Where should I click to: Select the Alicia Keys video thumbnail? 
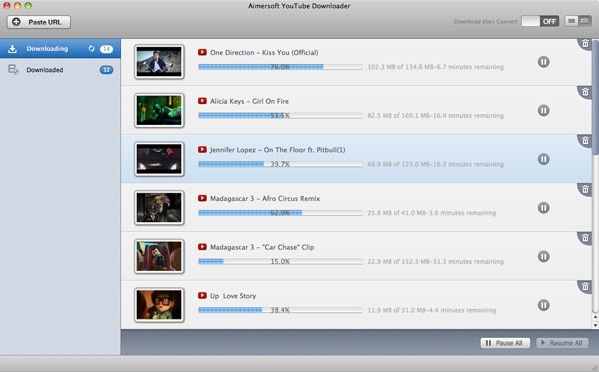click(x=159, y=110)
